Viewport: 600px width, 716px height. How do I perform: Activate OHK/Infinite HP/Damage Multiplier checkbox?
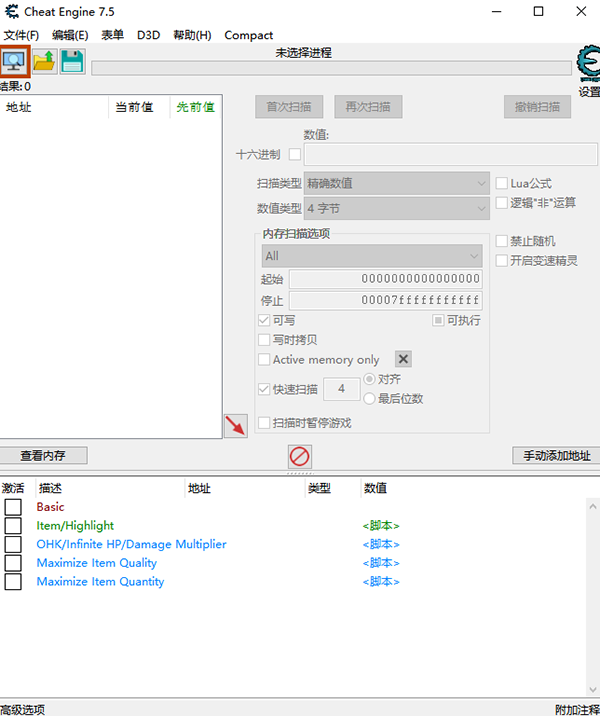click(x=13, y=544)
